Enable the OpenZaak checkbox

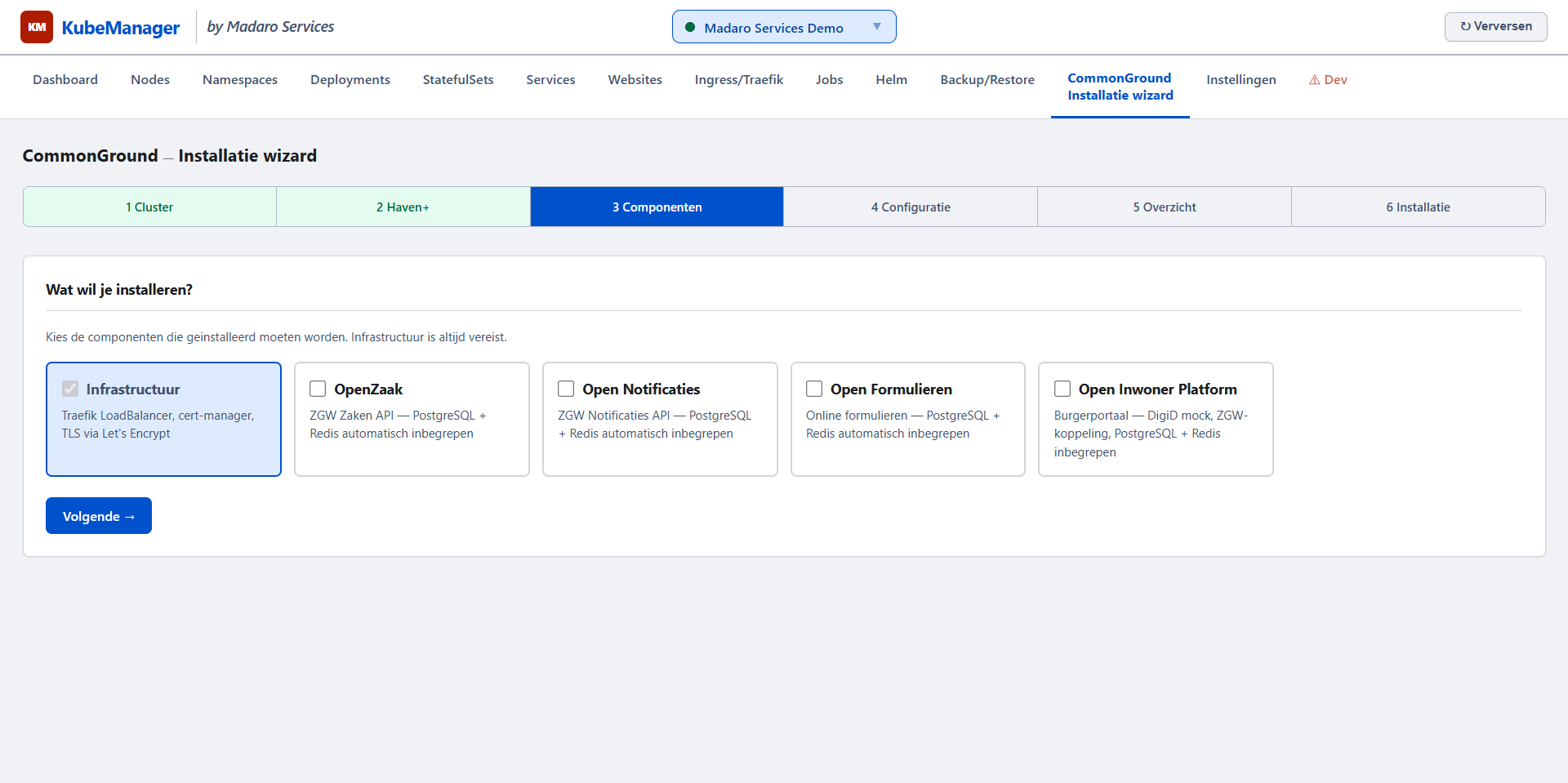click(x=318, y=389)
